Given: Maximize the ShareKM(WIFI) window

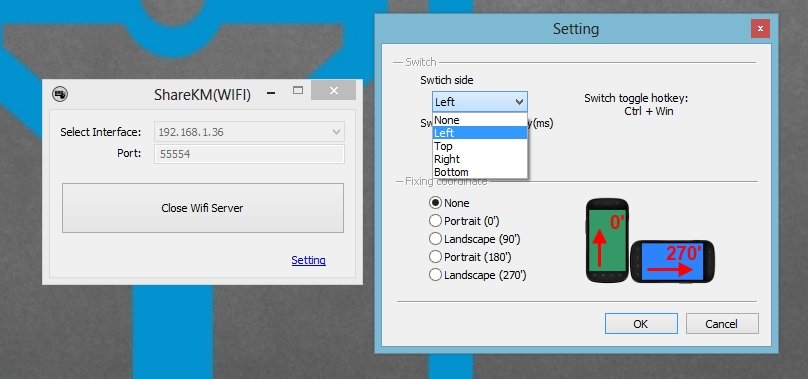Looking at the screenshot, I should point(297,90).
